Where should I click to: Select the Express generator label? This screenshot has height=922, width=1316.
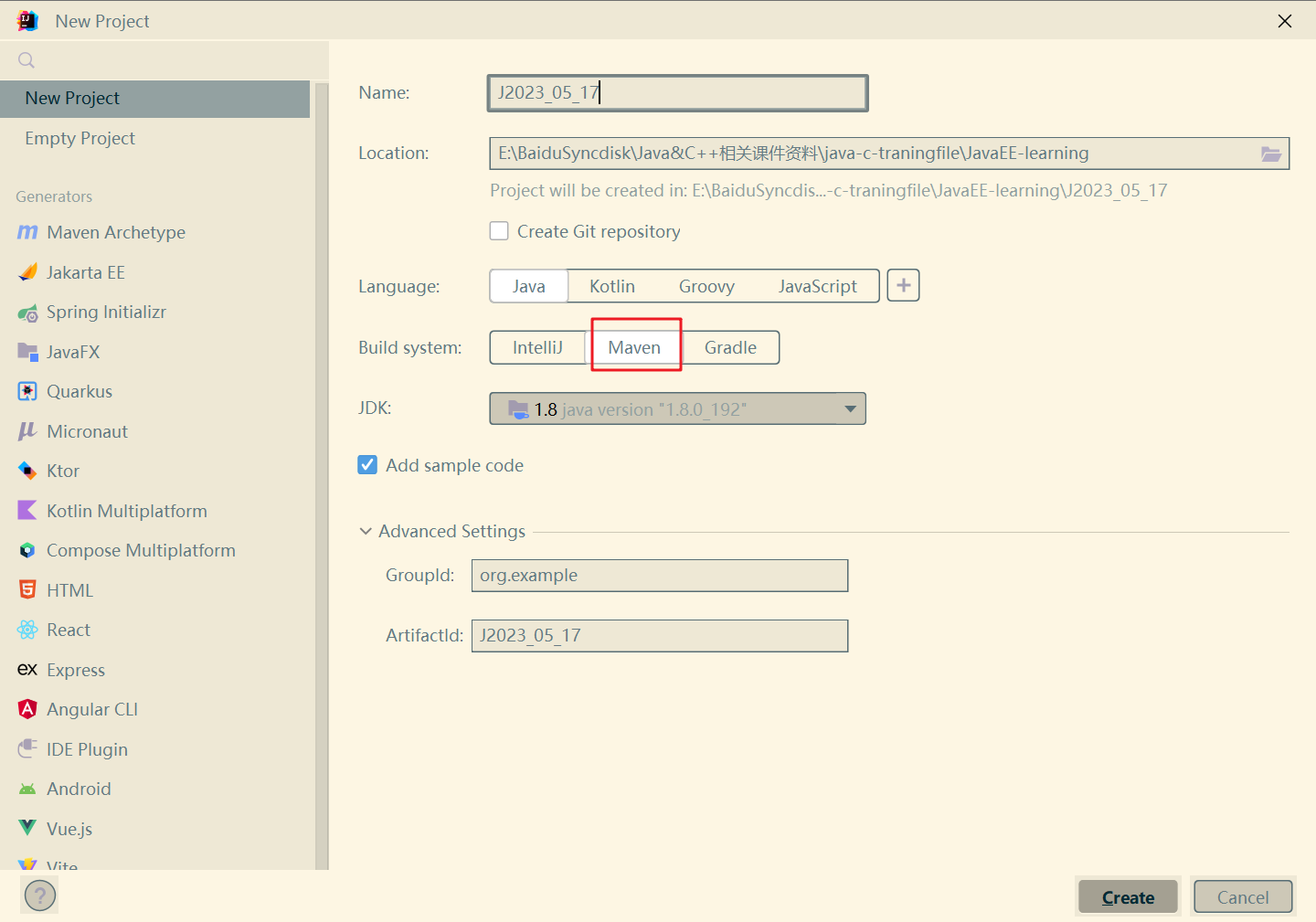pyautogui.click(x=76, y=670)
